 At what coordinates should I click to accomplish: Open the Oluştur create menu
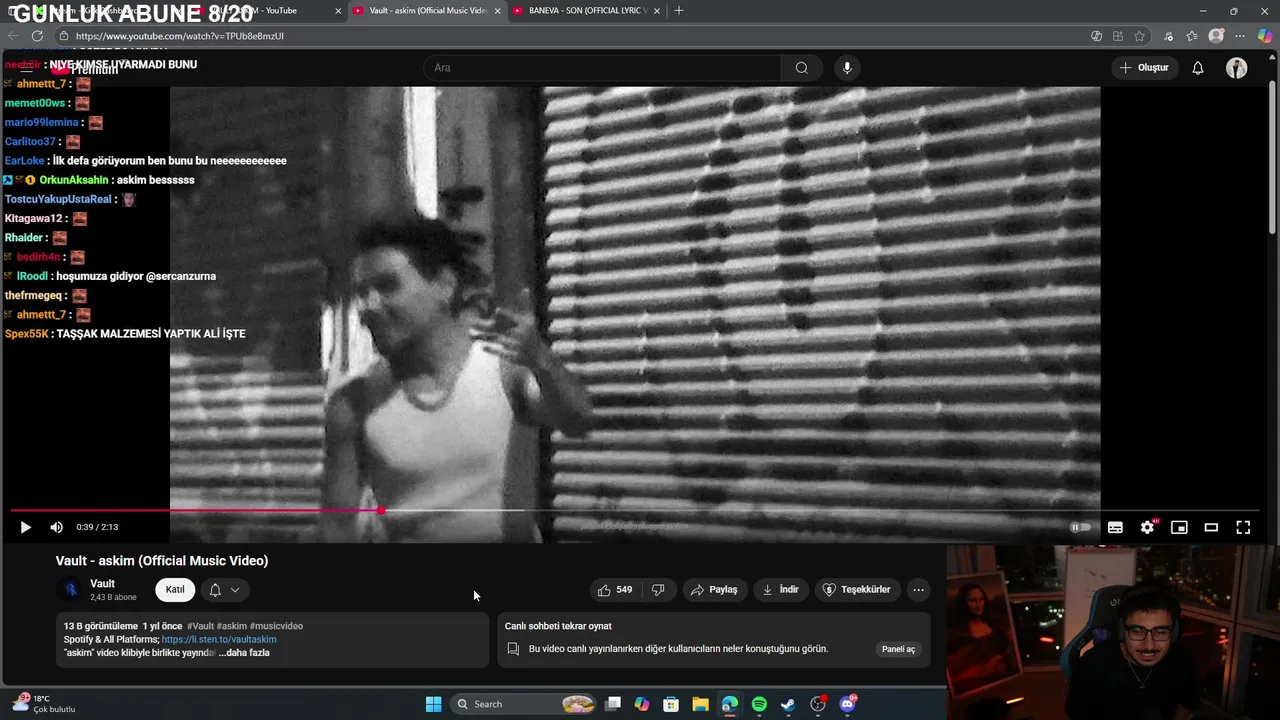(x=1145, y=68)
